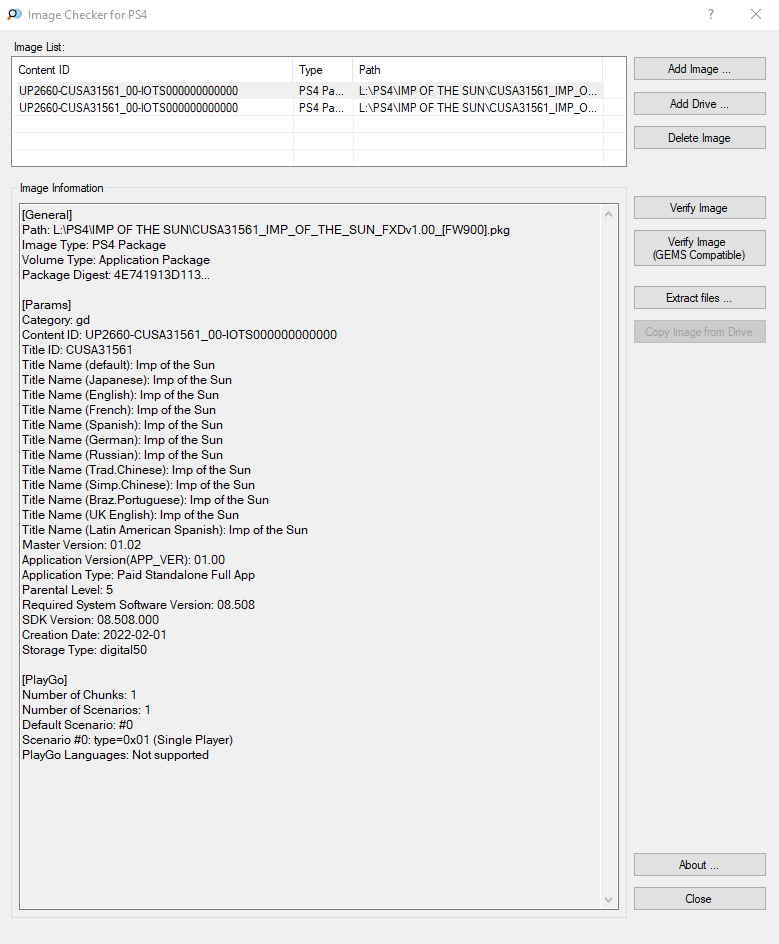The height and width of the screenshot is (944, 779).
Task: Click the Add Image ... button
Action: coord(700,69)
